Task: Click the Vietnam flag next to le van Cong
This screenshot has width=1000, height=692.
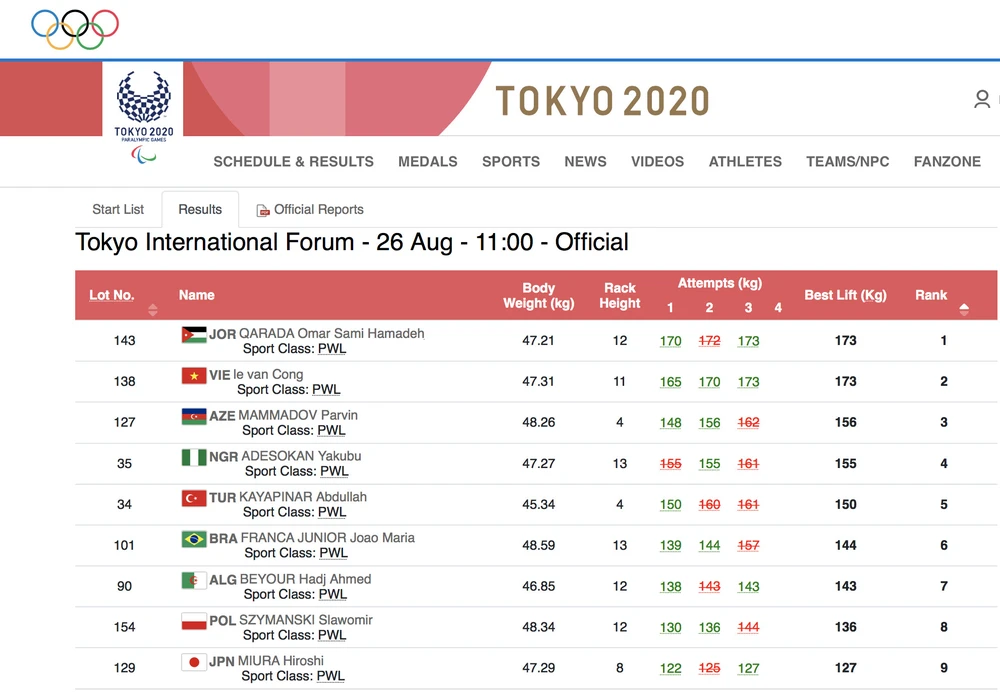Action: click(x=194, y=375)
